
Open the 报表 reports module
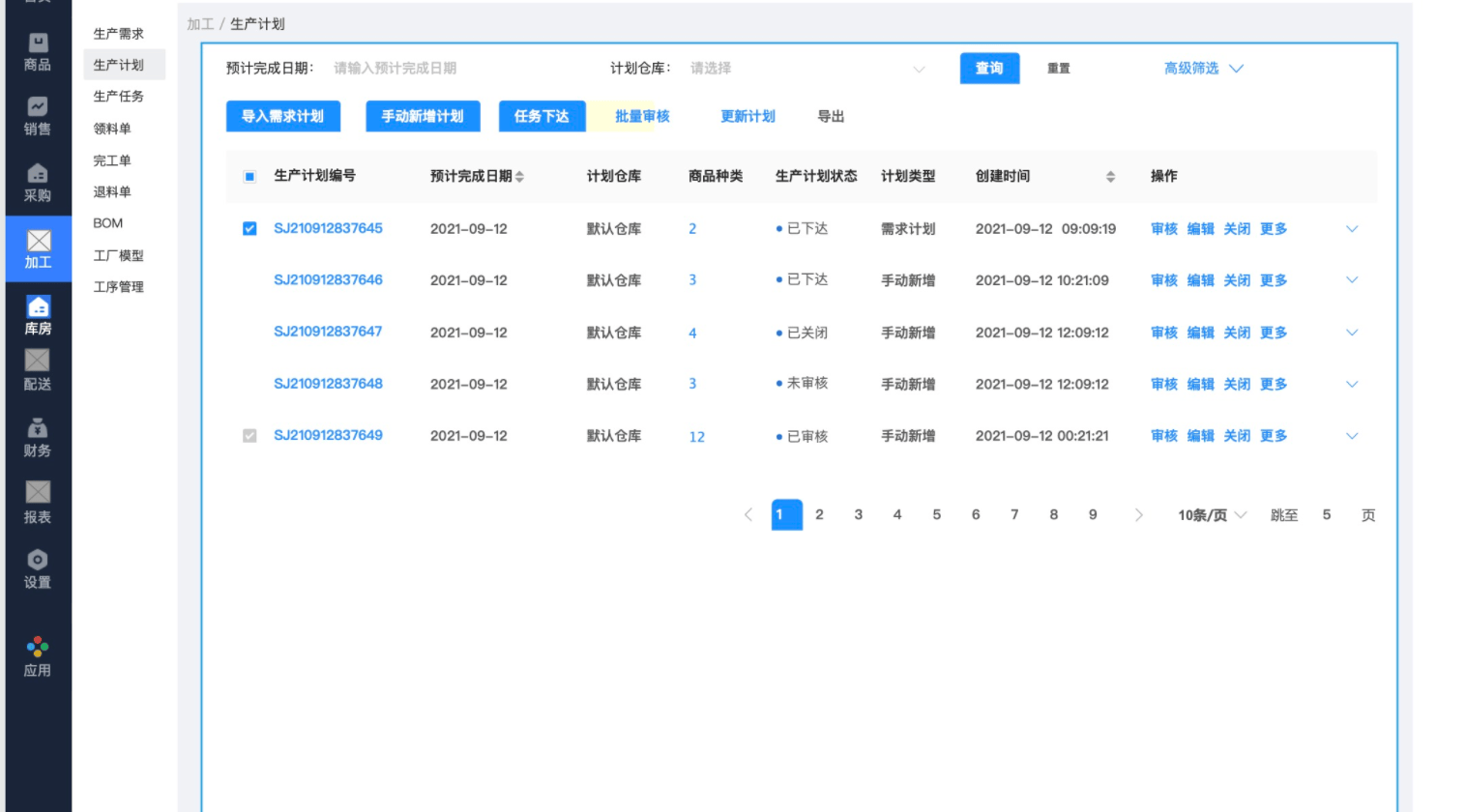pyautogui.click(x=38, y=504)
